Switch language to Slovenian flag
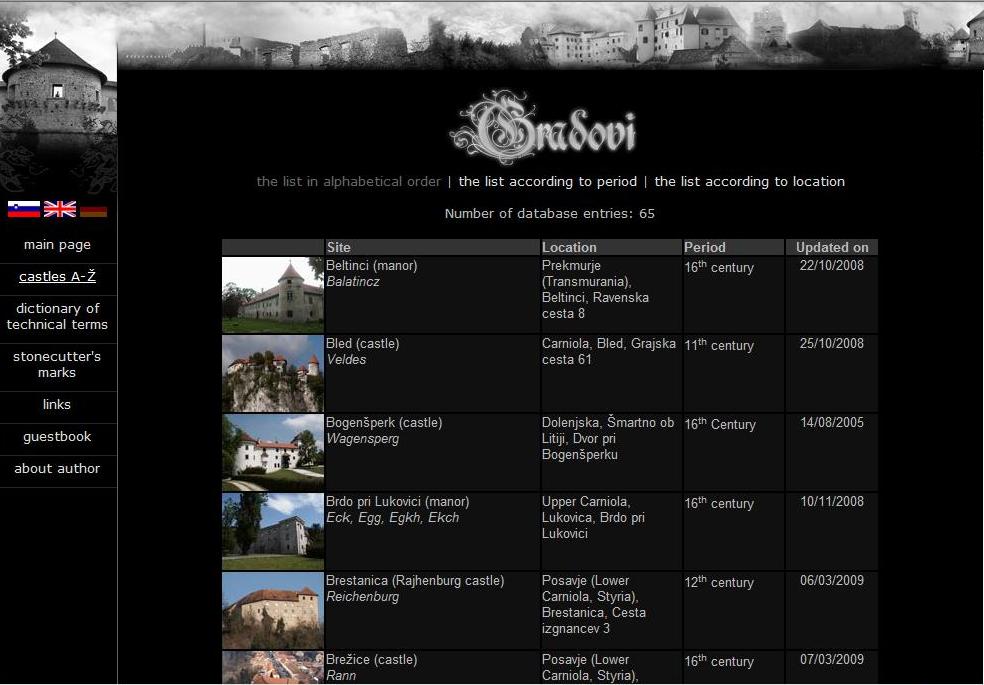This screenshot has height=685, width=984. coord(24,209)
